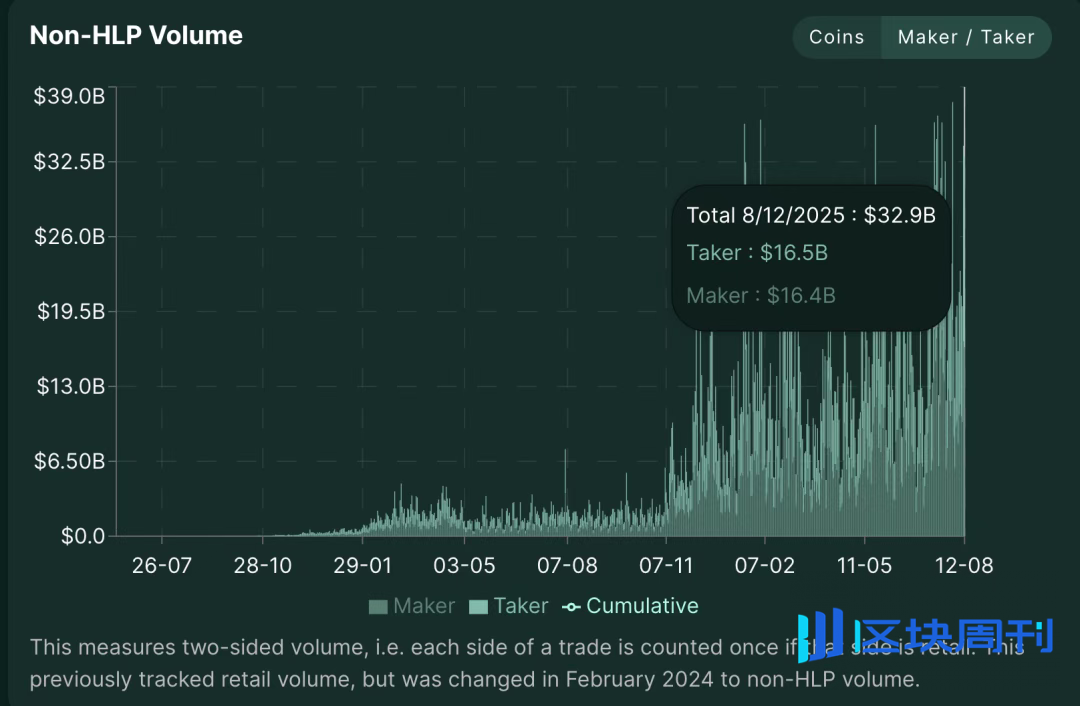The image size is (1080, 706).
Task: Click the Maker legend color square
Action: pos(378,606)
